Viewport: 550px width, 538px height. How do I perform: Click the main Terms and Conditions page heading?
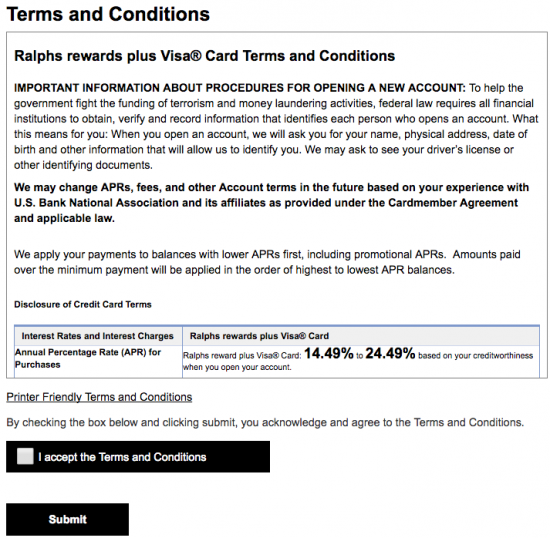[x=108, y=14]
